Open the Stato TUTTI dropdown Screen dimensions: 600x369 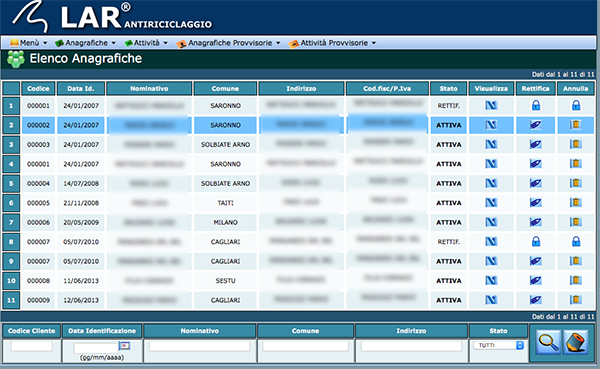point(498,345)
